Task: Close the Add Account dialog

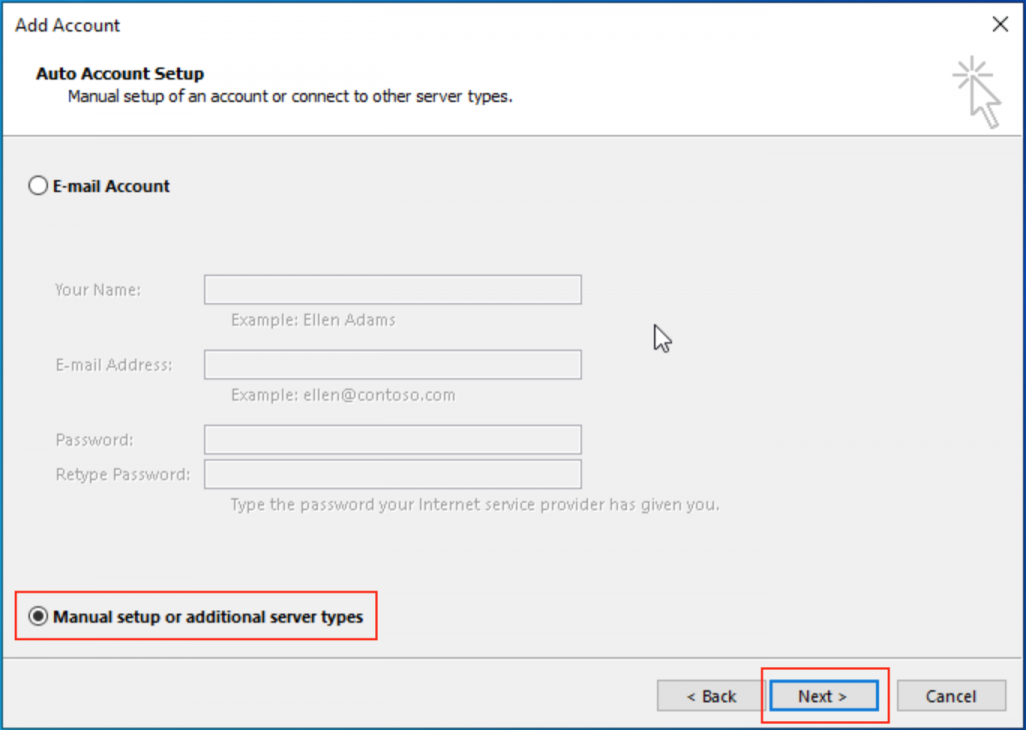Action: (x=999, y=24)
